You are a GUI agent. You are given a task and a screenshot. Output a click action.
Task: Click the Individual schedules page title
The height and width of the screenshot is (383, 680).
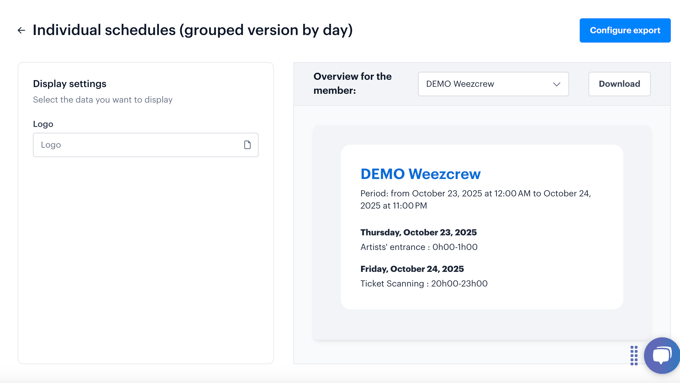[193, 30]
